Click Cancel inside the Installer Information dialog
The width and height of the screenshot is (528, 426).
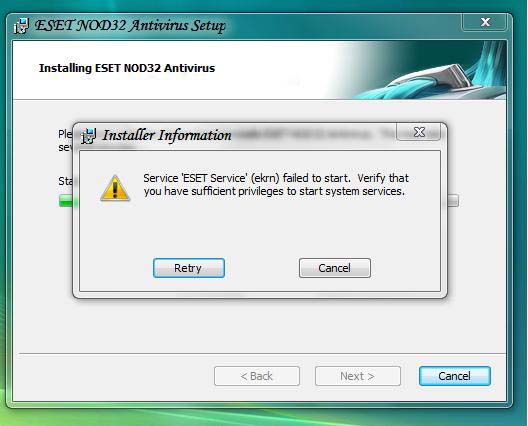335,268
